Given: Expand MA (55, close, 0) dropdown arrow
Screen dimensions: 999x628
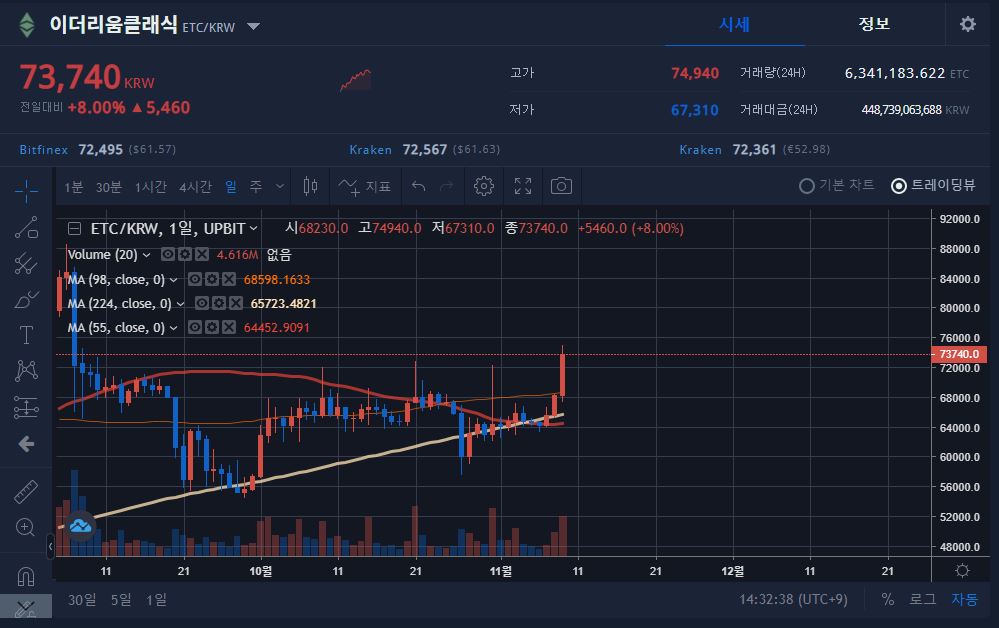Looking at the screenshot, I should coord(173,327).
